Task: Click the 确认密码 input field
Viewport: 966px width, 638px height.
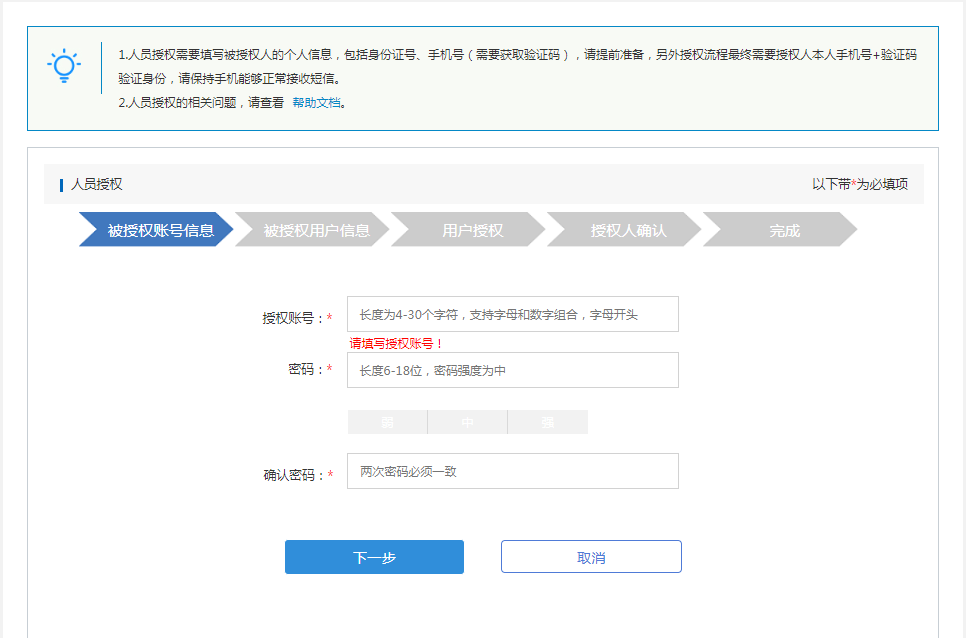Action: [512, 470]
